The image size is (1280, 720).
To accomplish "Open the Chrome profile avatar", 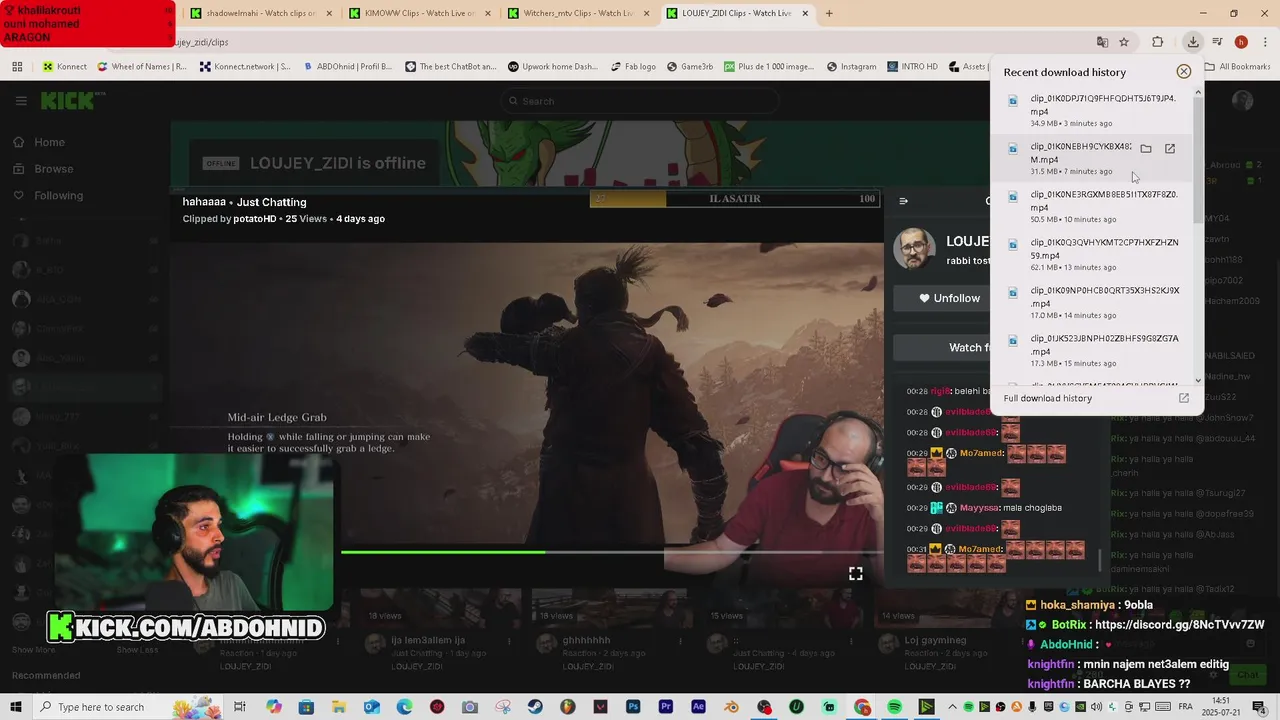I will (x=1241, y=42).
